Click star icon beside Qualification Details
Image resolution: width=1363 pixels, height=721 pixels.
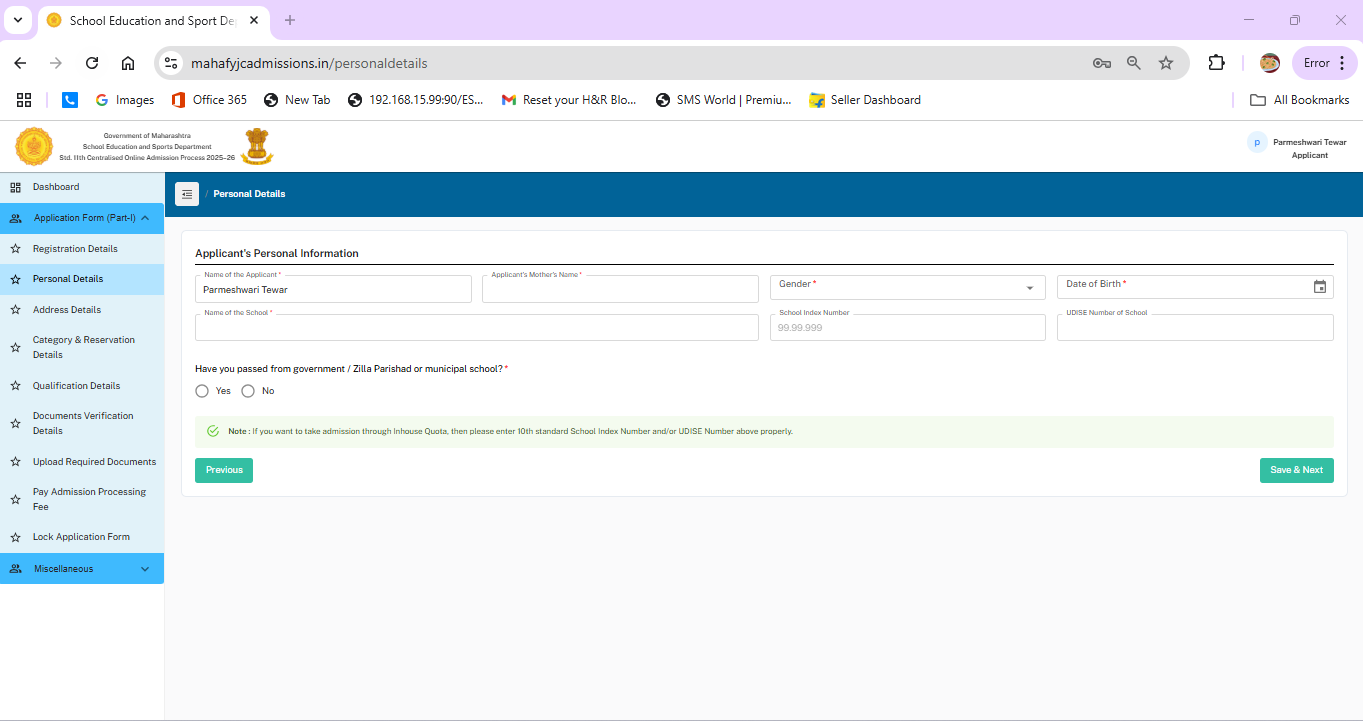coord(15,386)
